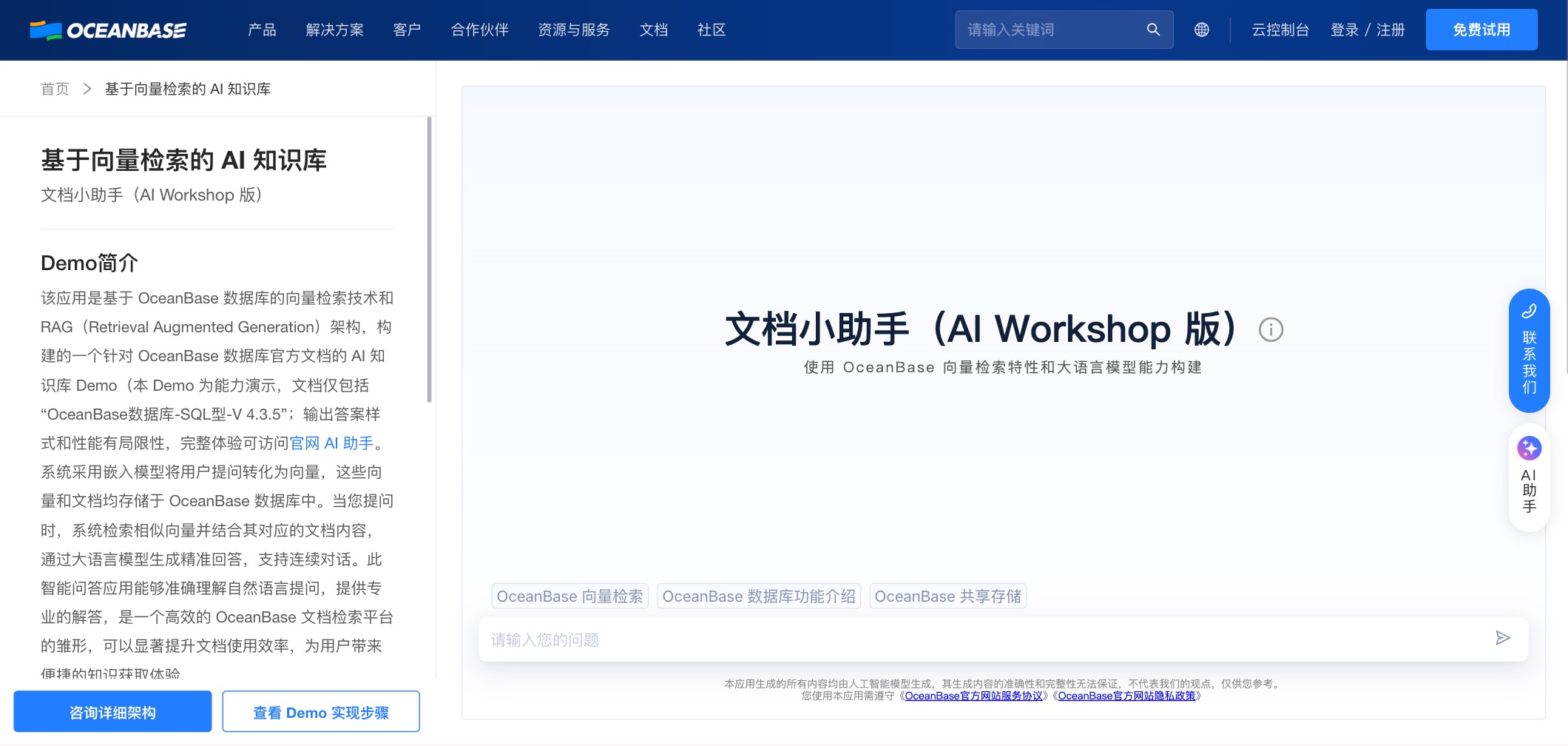
Task: Click 登录 / 注册 link
Action: tap(1368, 30)
